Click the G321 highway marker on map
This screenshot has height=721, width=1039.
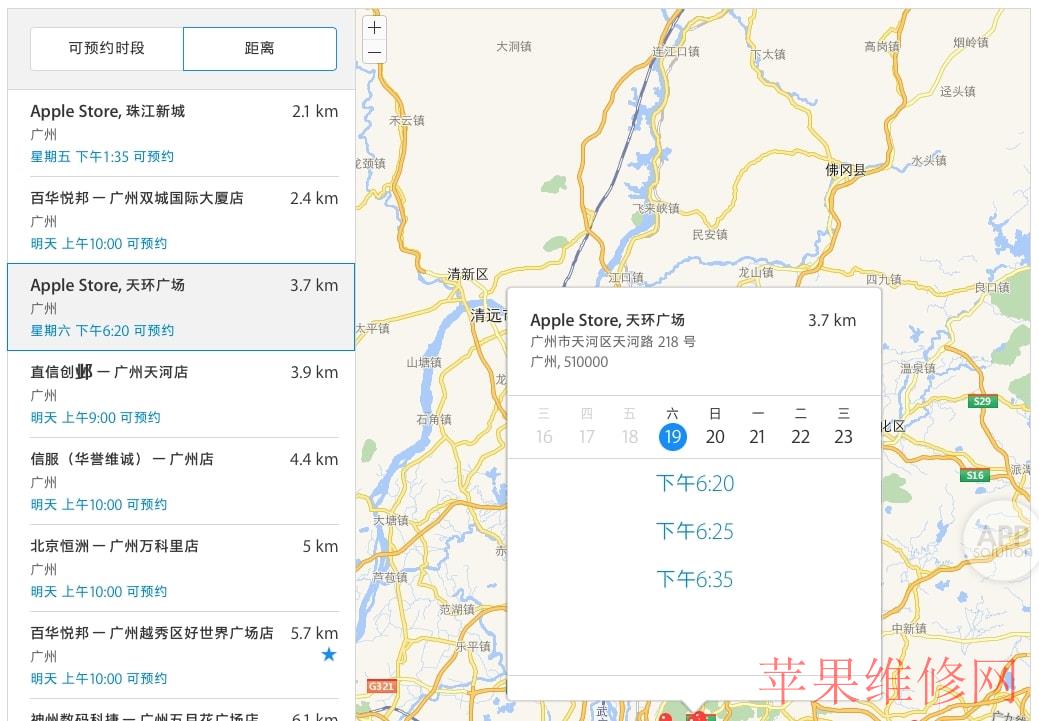[381, 686]
